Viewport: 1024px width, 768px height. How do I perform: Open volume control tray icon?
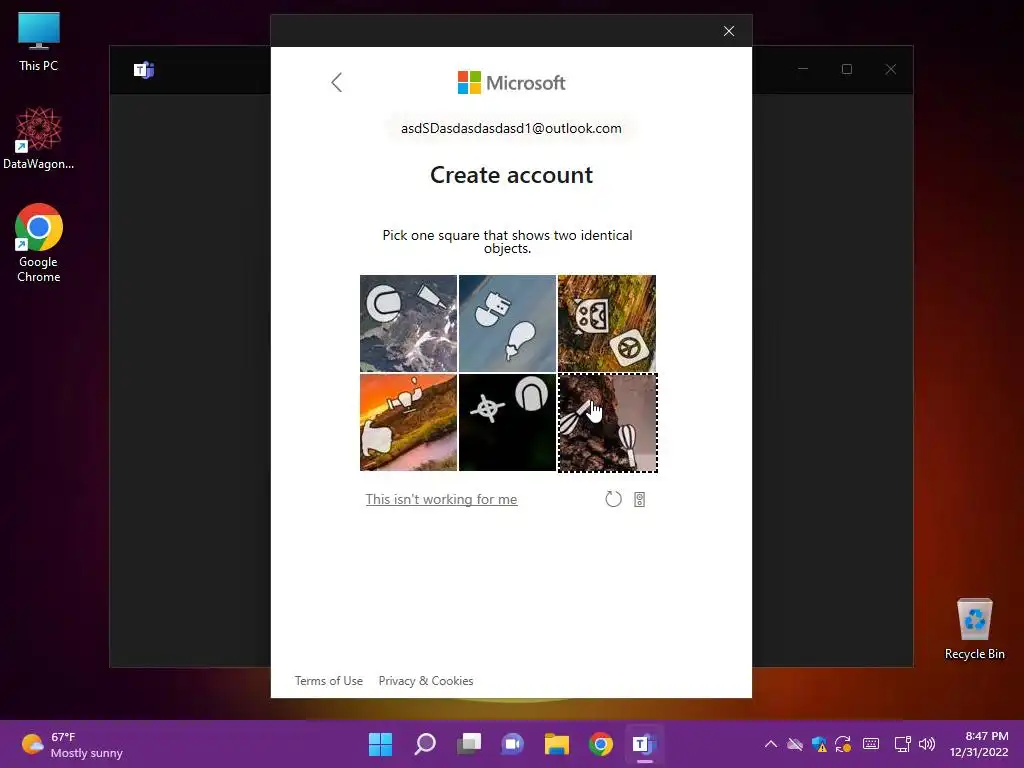(927, 744)
